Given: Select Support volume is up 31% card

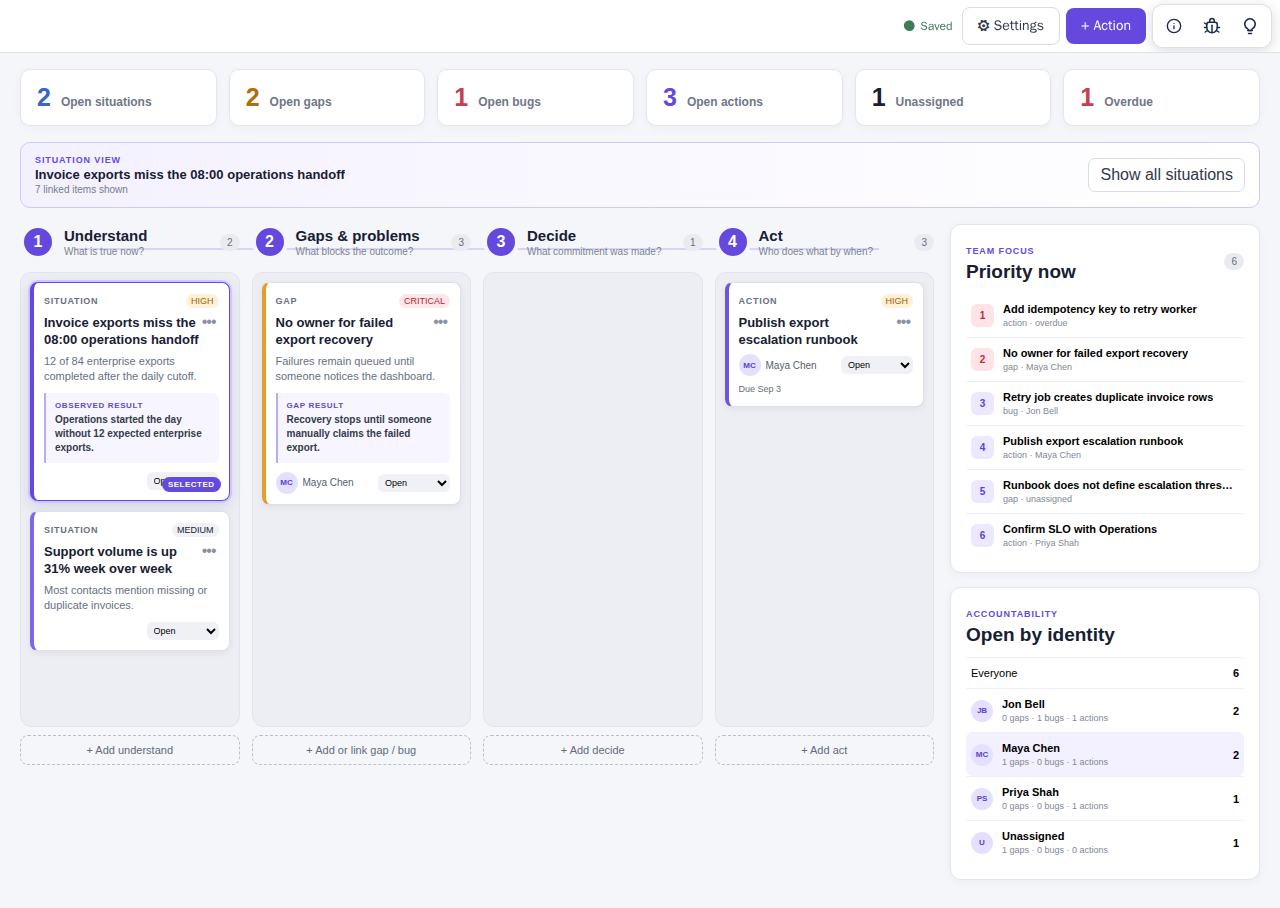Looking at the screenshot, I should [130, 581].
